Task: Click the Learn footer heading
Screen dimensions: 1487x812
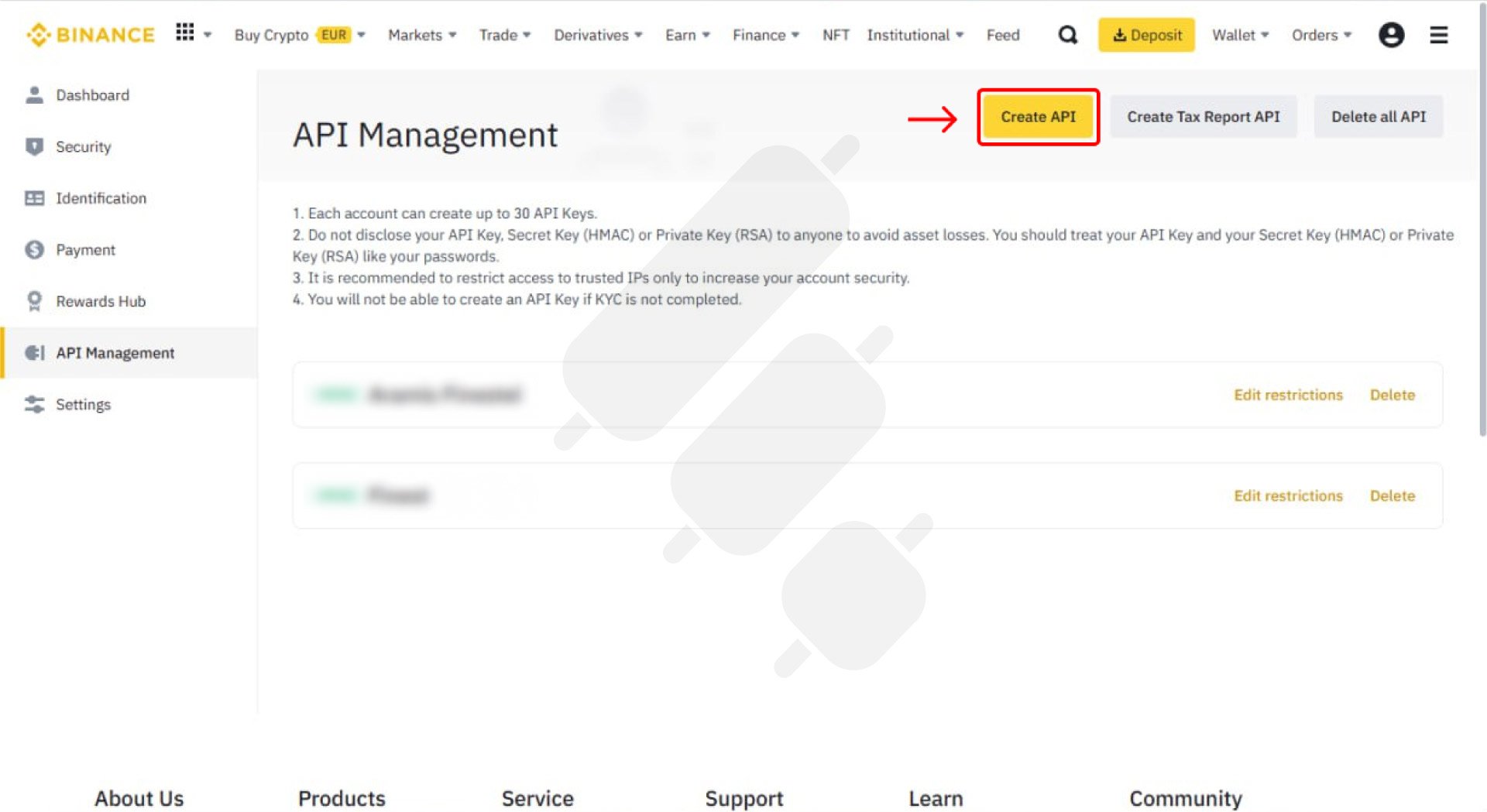Action: (x=936, y=798)
